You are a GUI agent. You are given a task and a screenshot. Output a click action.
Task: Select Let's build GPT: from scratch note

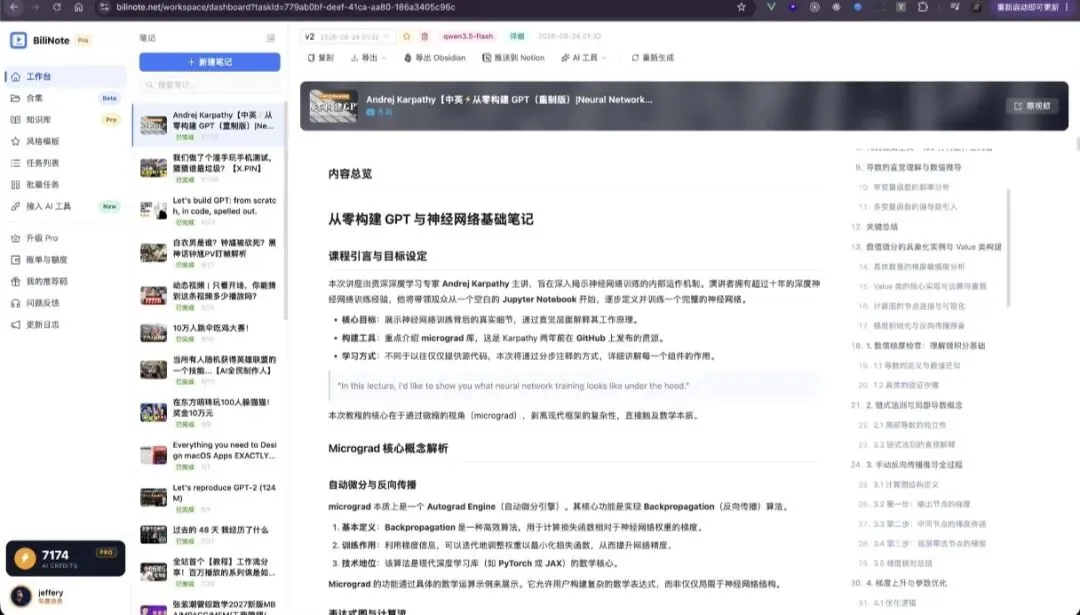(x=209, y=210)
